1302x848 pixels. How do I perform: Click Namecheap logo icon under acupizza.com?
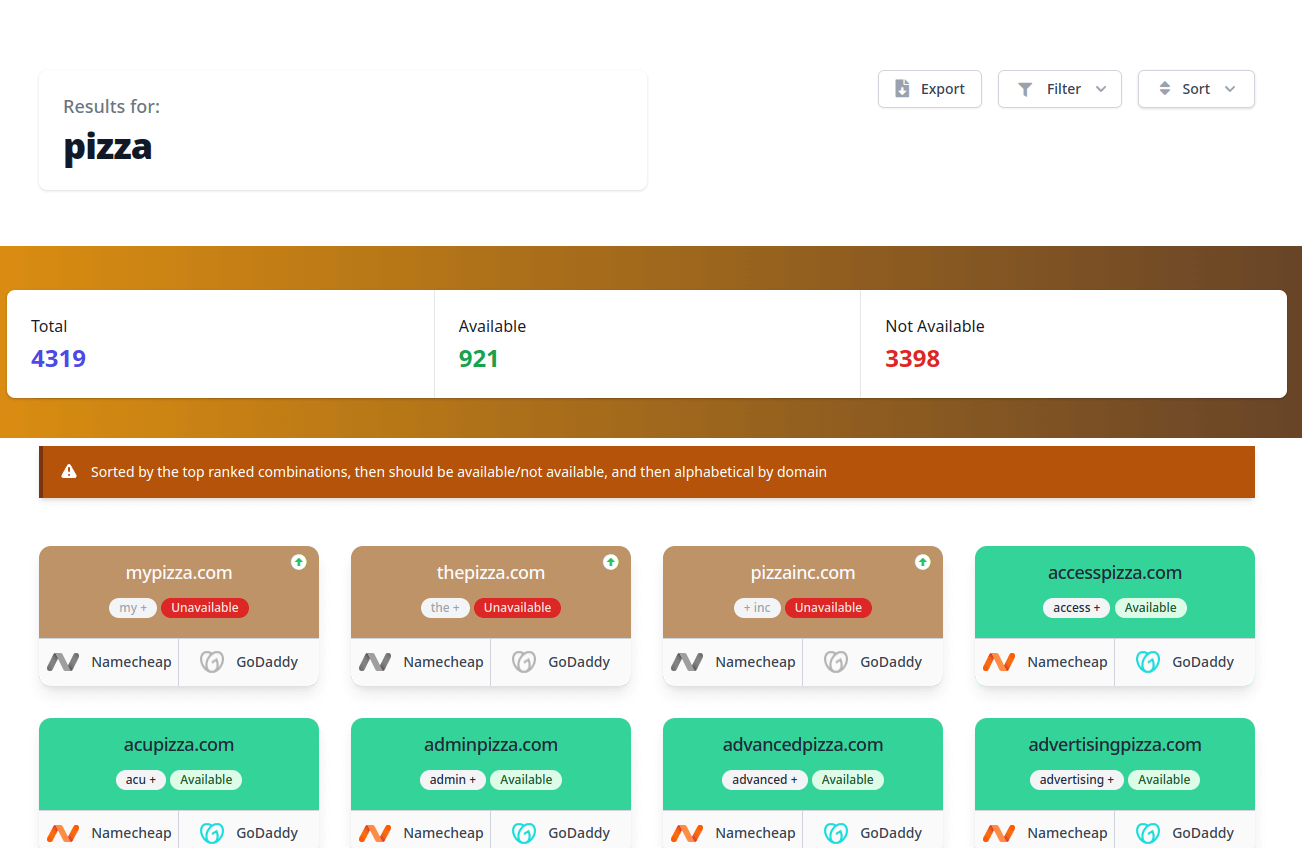(x=63, y=833)
